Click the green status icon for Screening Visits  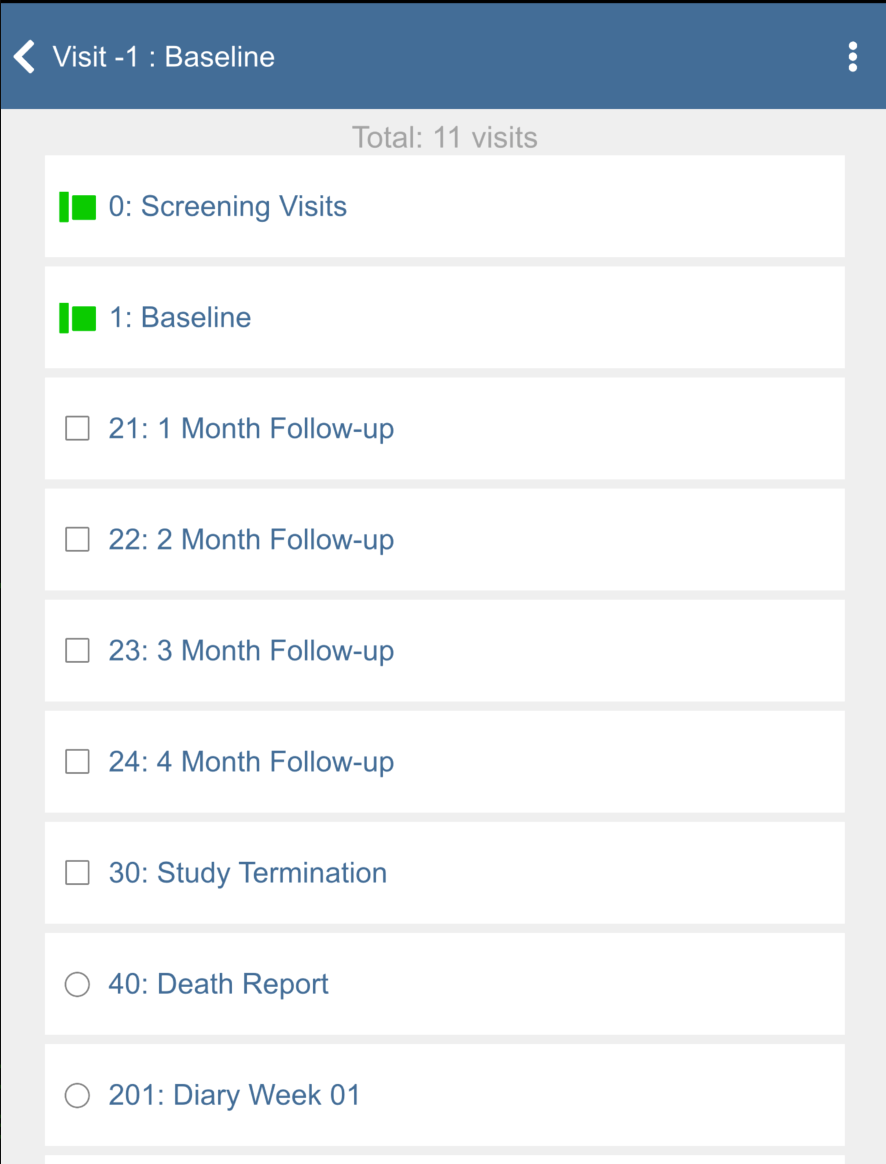(x=78, y=207)
